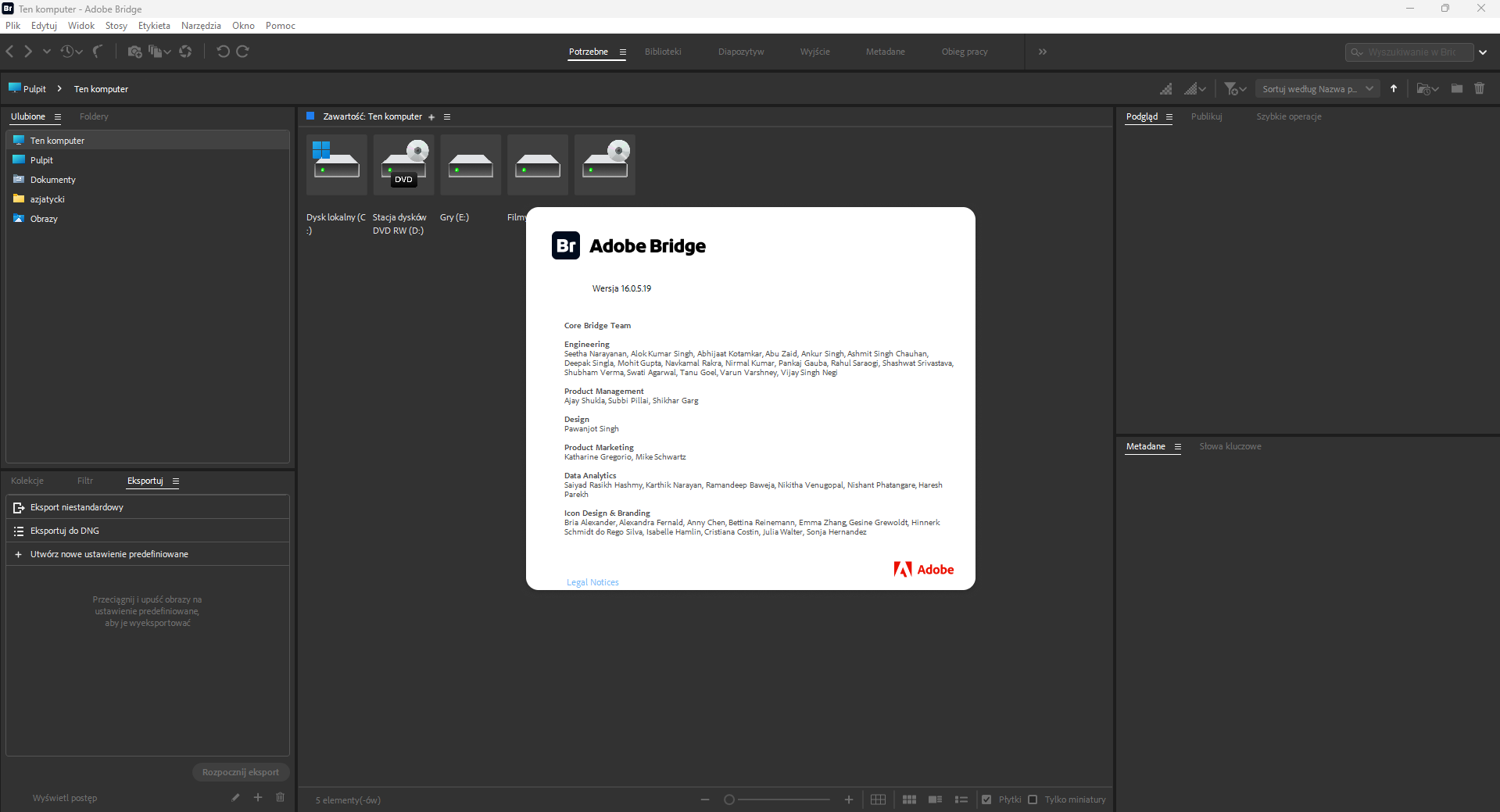Add a new export preset with plus icon
This screenshot has height=812, width=1500.
click(258, 797)
